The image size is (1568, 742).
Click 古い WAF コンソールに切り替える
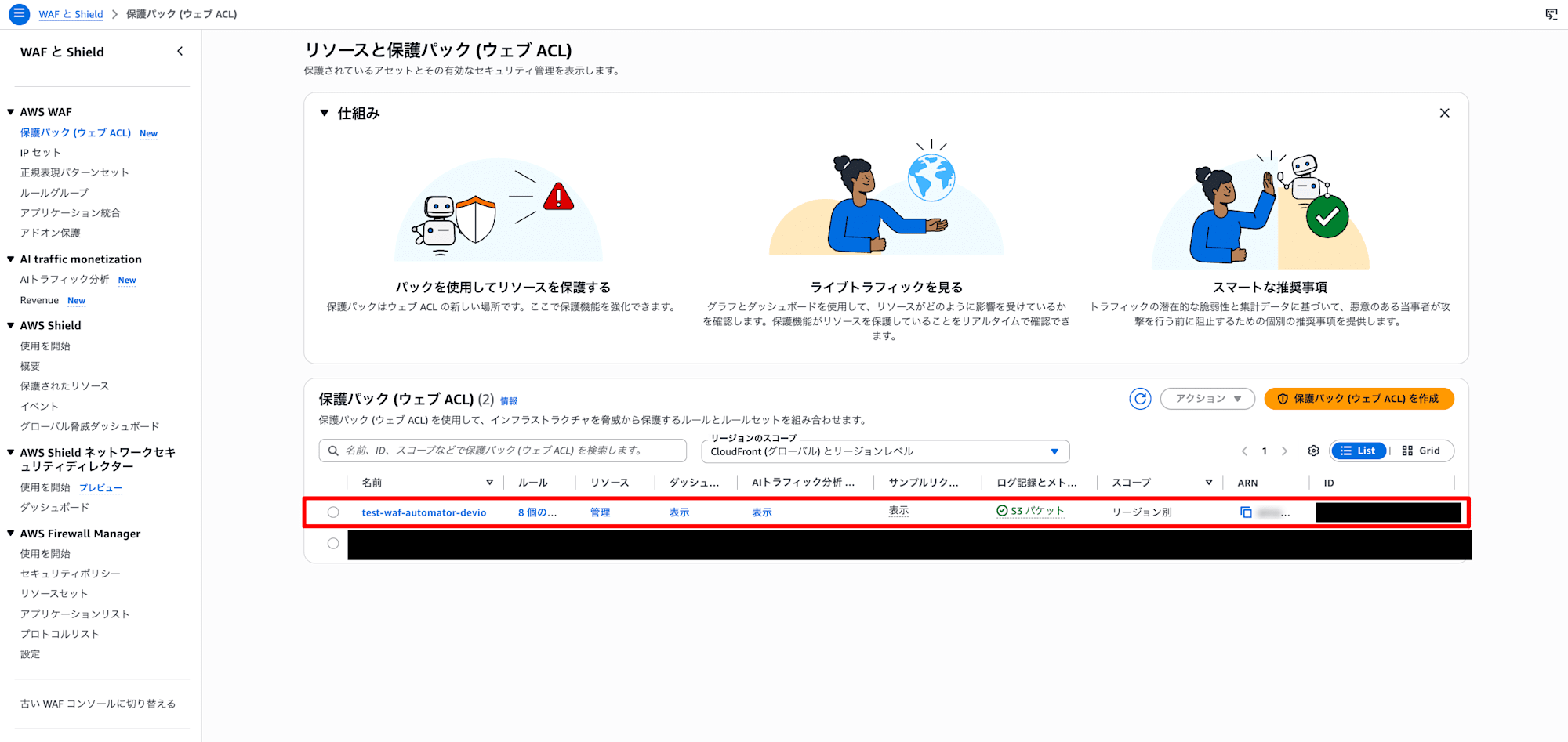coord(98,704)
